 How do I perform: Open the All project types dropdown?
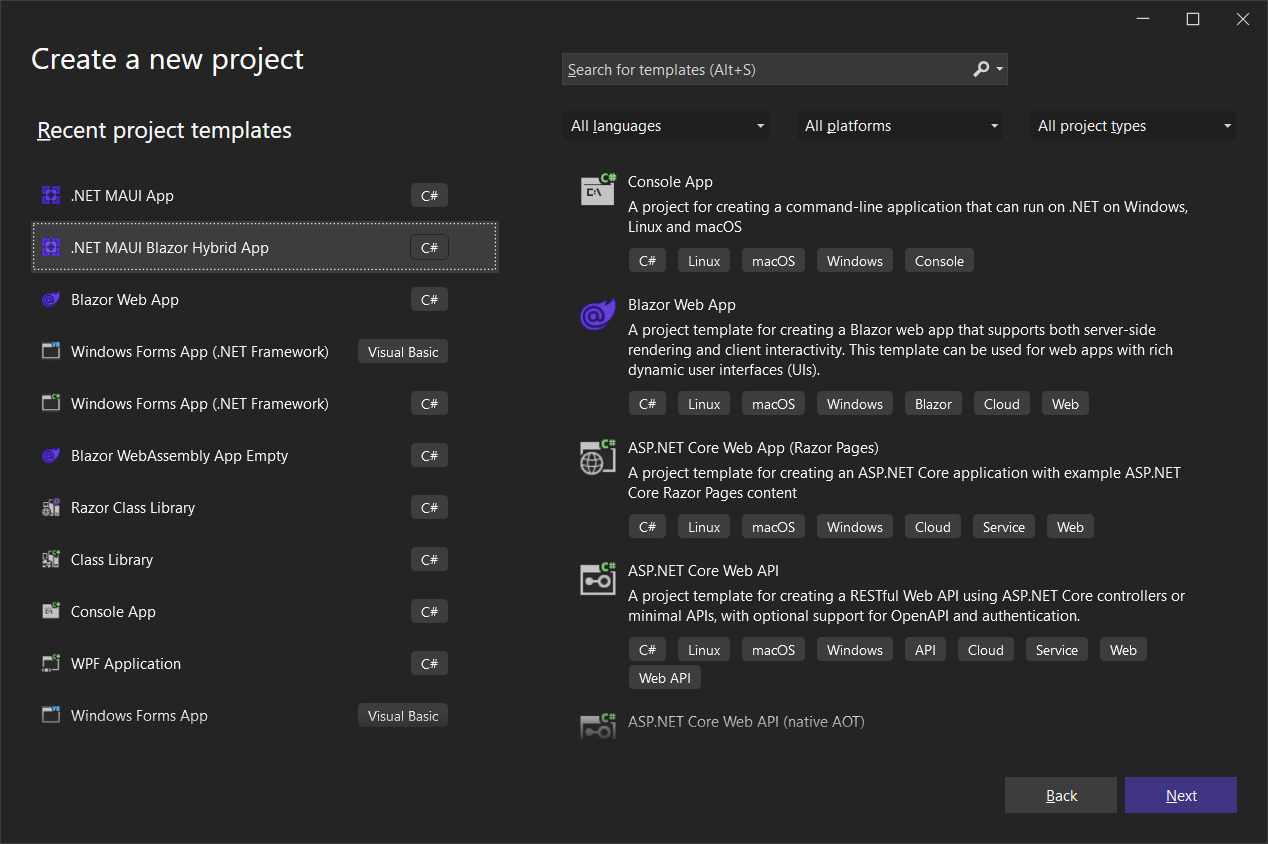click(1133, 126)
